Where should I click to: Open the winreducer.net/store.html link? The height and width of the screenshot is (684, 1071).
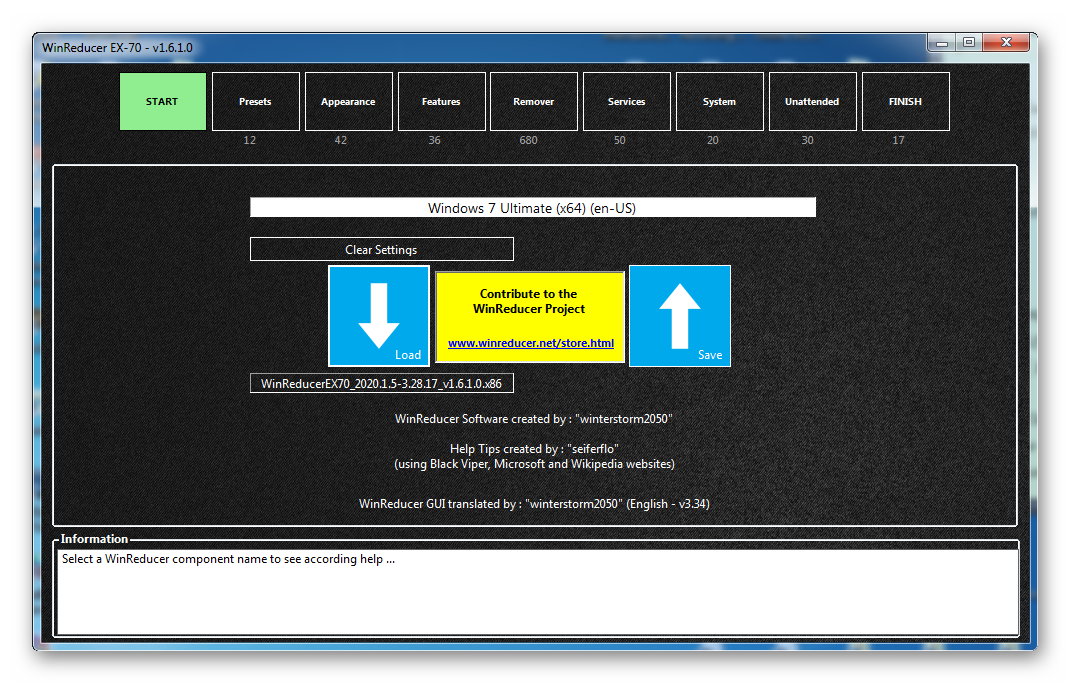click(531, 343)
